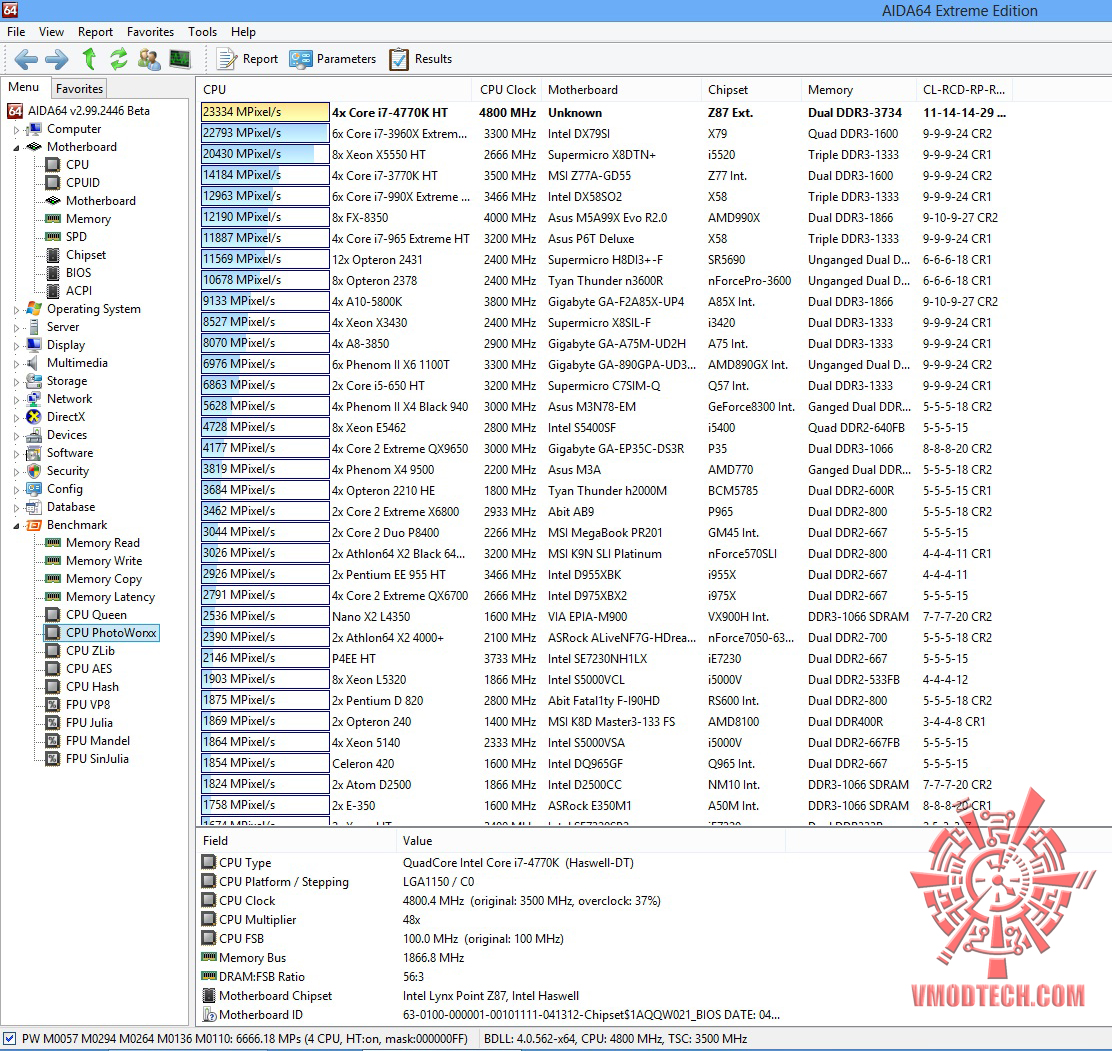Click the green Up arrow icon
The width and height of the screenshot is (1112, 1051).
(89, 59)
